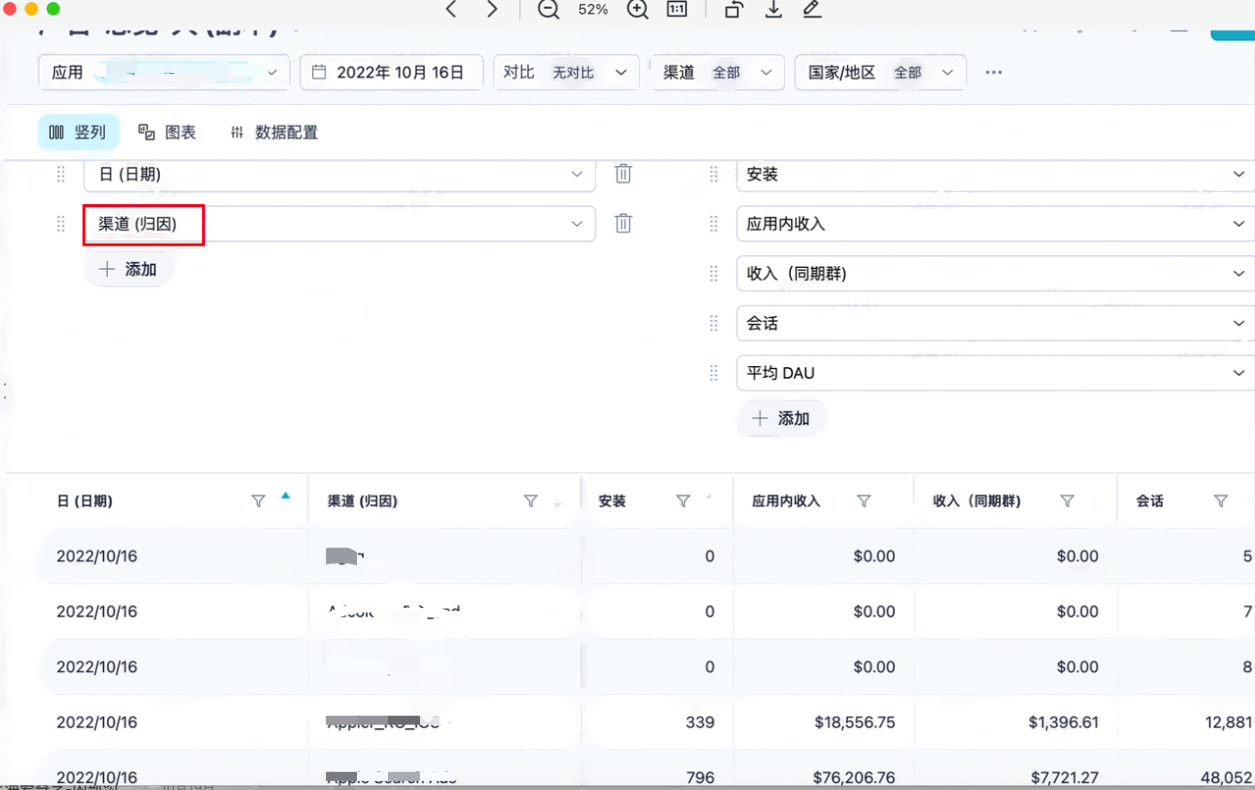Grab the drag handle beside 收入（同期群）

(x=714, y=273)
